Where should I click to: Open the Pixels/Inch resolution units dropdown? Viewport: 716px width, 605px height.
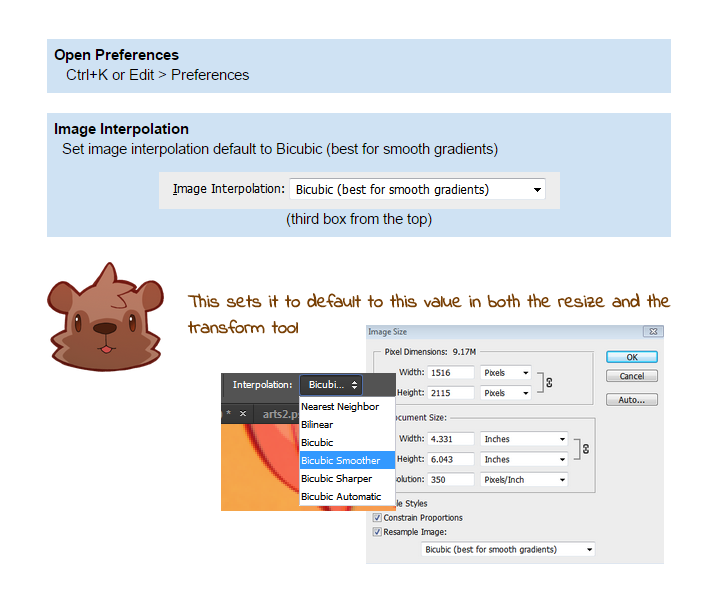tap(524, 479)
